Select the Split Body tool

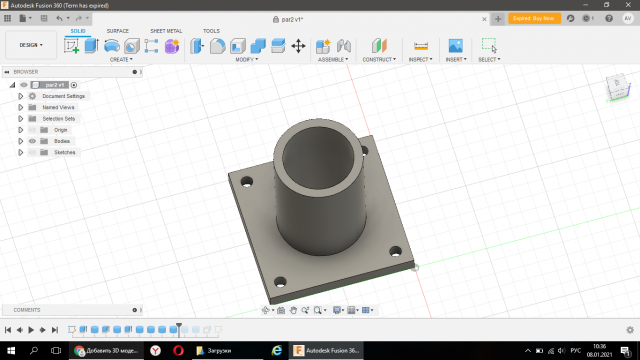pyautogui.click(x=278, y=46)
